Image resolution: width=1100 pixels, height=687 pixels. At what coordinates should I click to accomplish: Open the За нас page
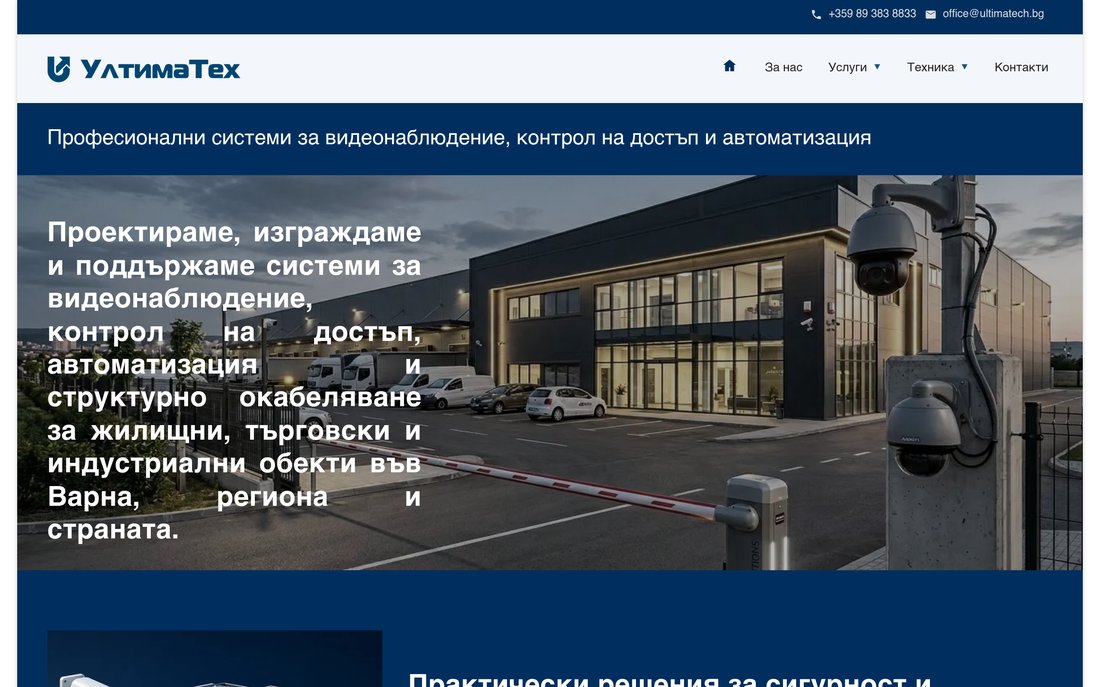coord(783,67)
